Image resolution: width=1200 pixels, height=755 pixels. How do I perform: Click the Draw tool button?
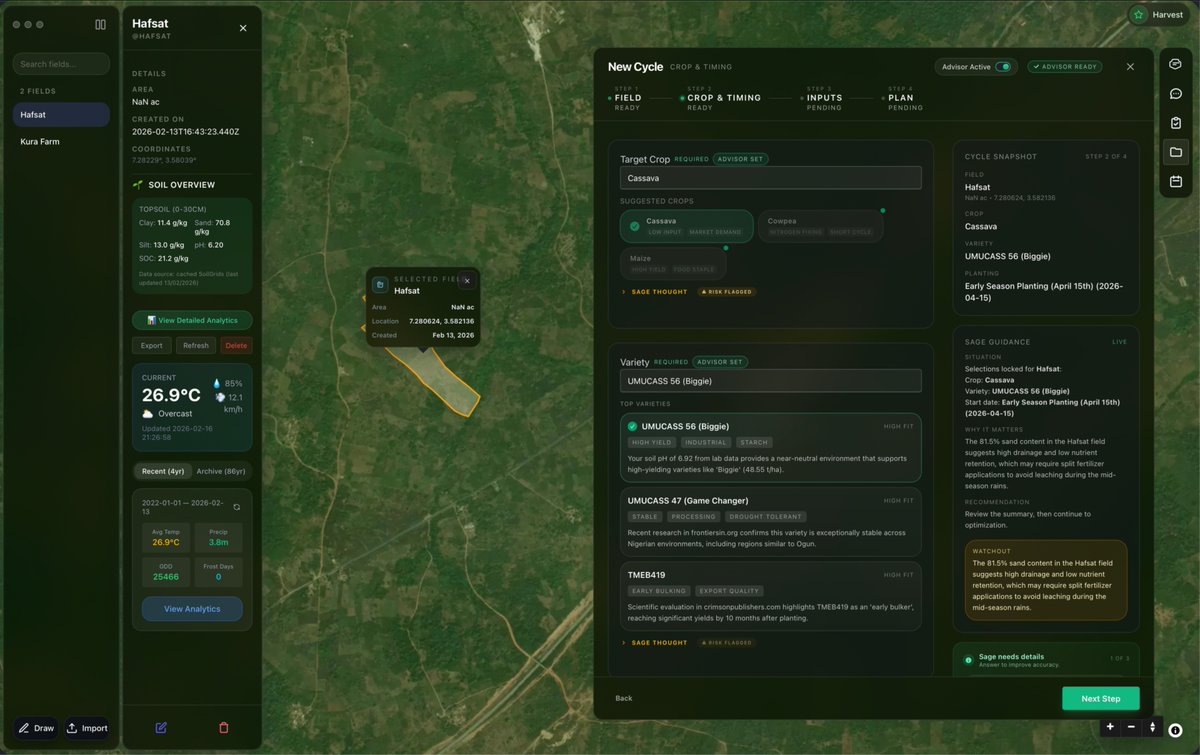(x=37, y=728)
